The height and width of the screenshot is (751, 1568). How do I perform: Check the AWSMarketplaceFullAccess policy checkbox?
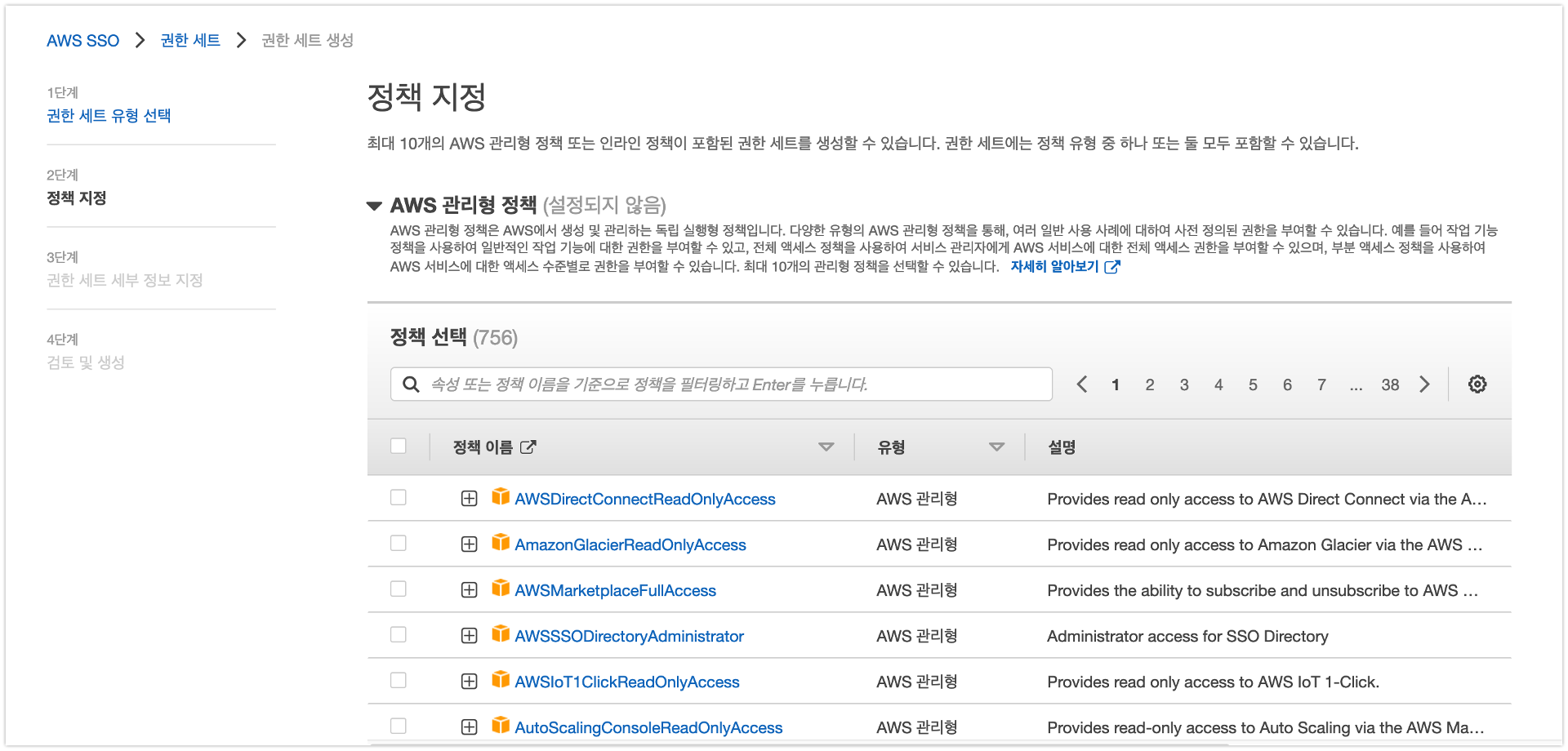pos(399,589)
